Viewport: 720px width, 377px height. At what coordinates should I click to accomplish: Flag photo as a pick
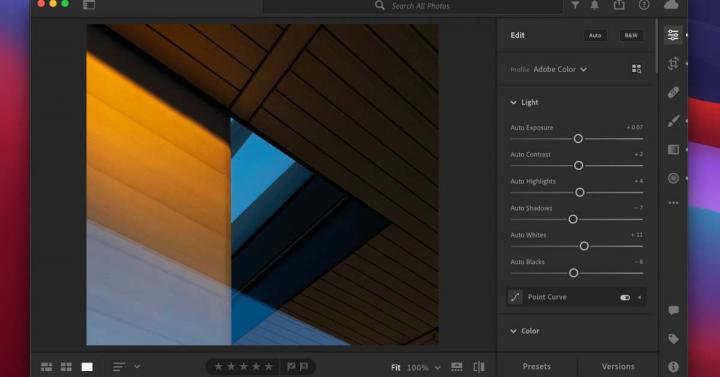tap(291, 366)
